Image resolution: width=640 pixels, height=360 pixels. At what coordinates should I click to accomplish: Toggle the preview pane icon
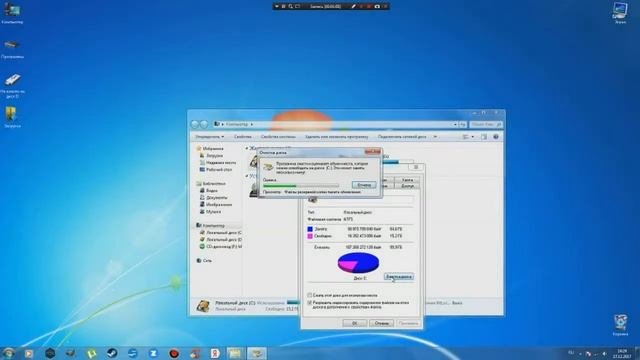click(x=484, y=137)
